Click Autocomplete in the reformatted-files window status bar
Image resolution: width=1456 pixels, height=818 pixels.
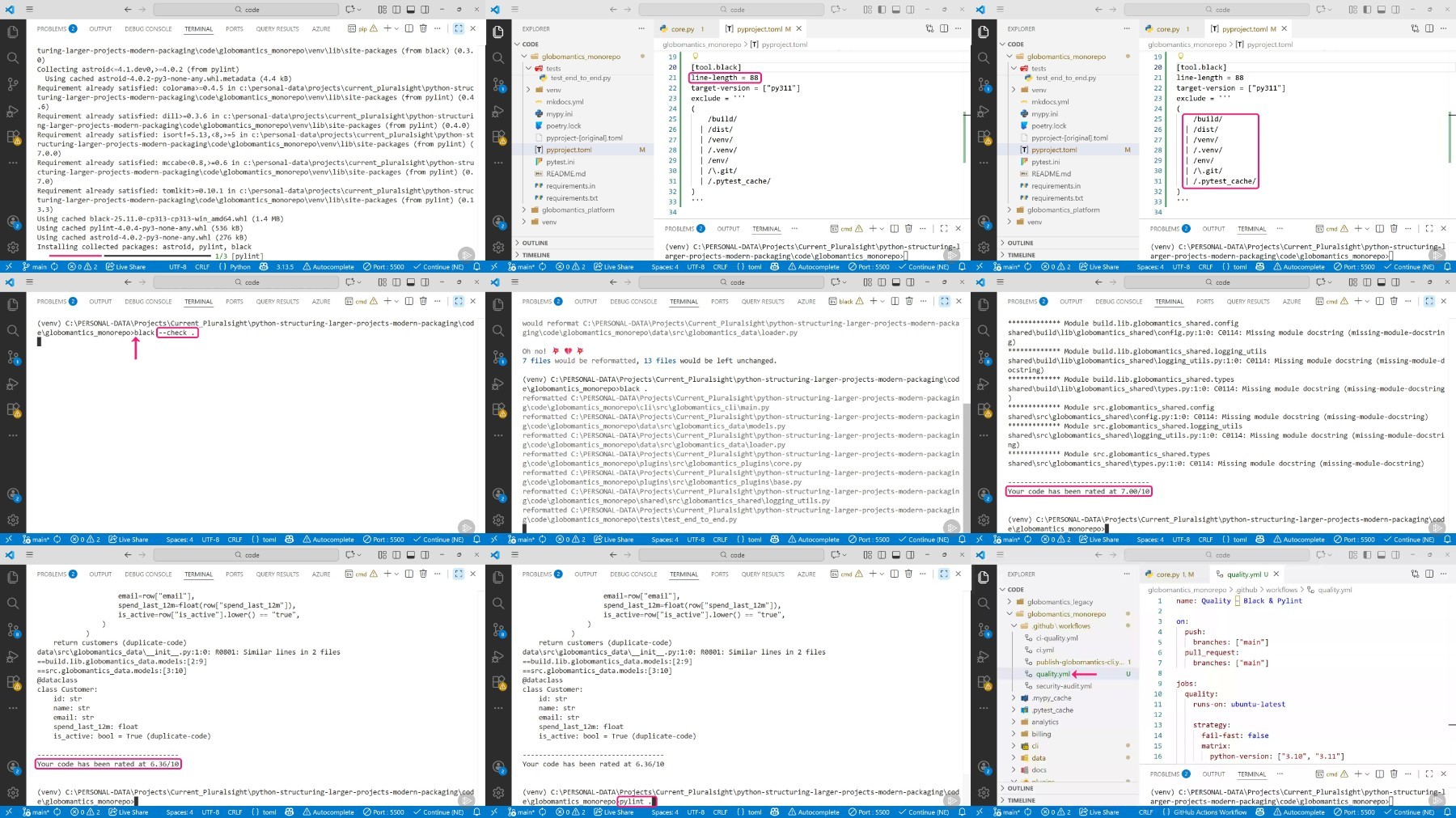click(813, 539)
